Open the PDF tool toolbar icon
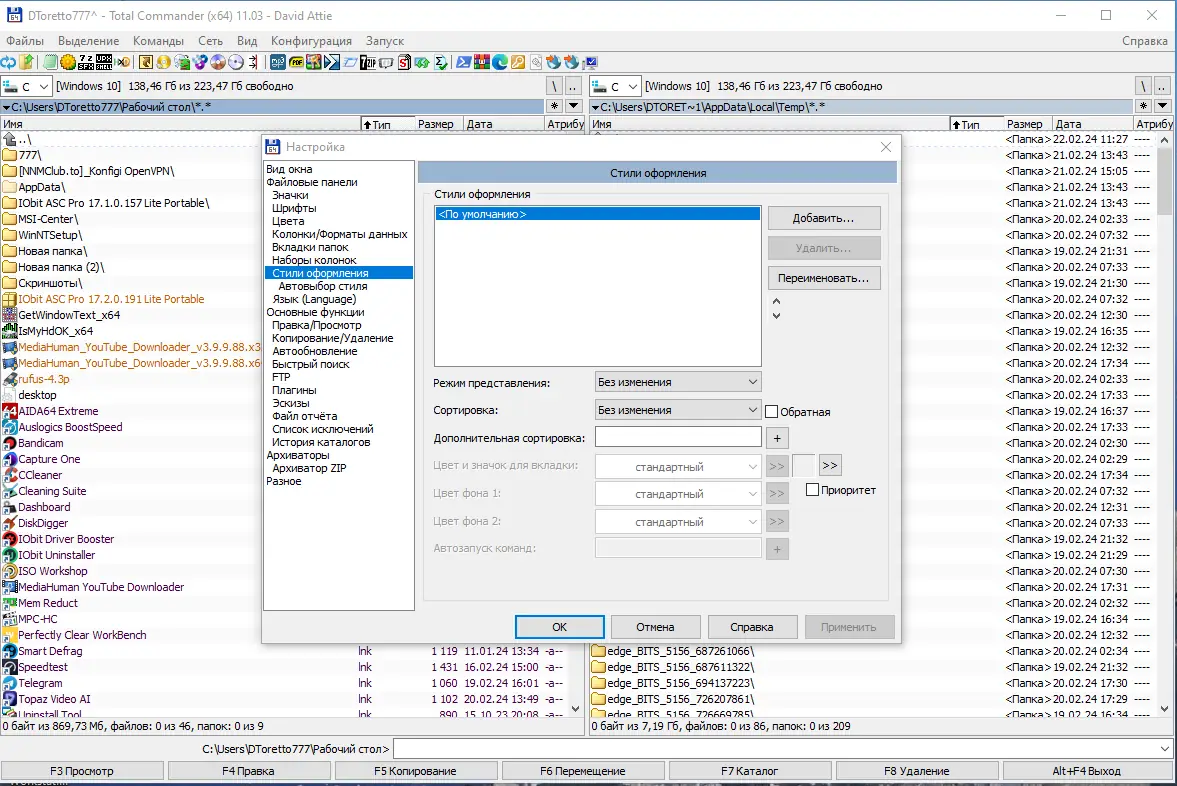1177x786 pixels. [x=296, y=62]
